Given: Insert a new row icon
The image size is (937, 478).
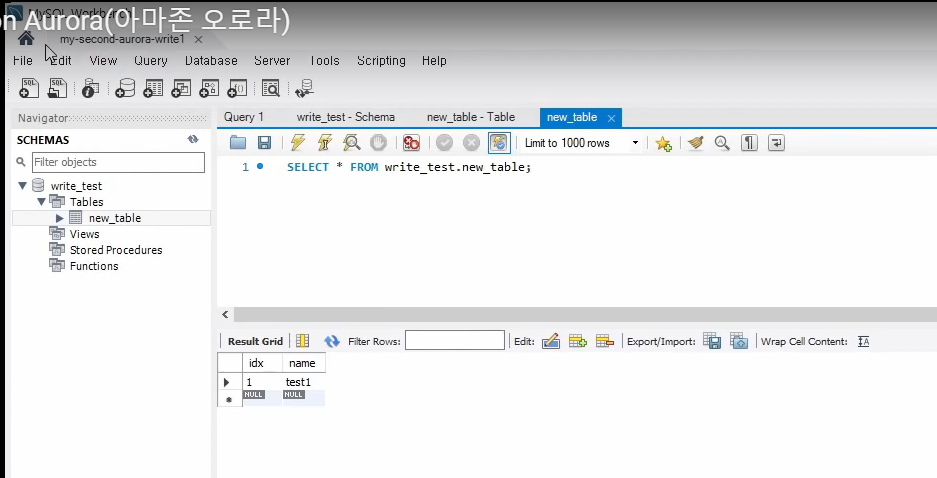Looking at the screenshot, I should point(577,341).
